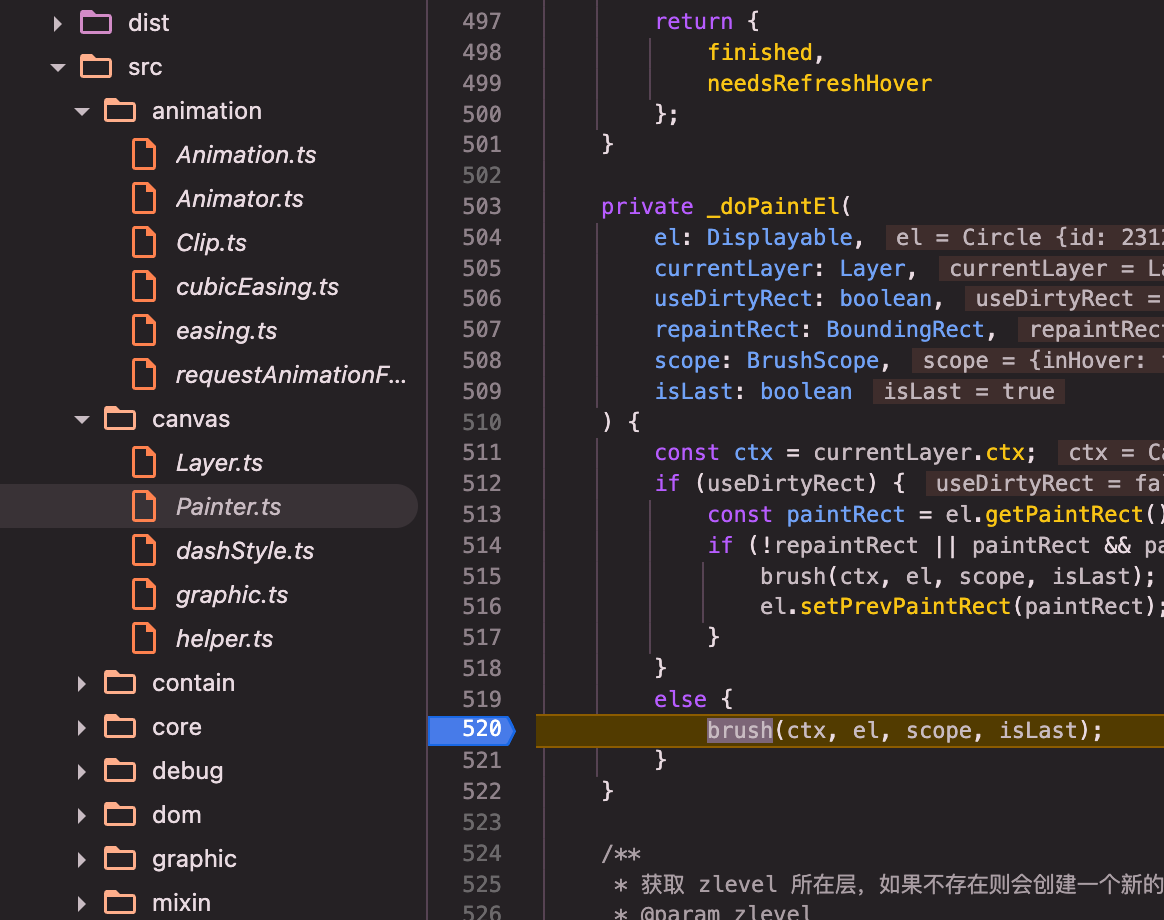The image size is (1164, 920).
Task: Expand the dist folder arrow
Action: 58,23
